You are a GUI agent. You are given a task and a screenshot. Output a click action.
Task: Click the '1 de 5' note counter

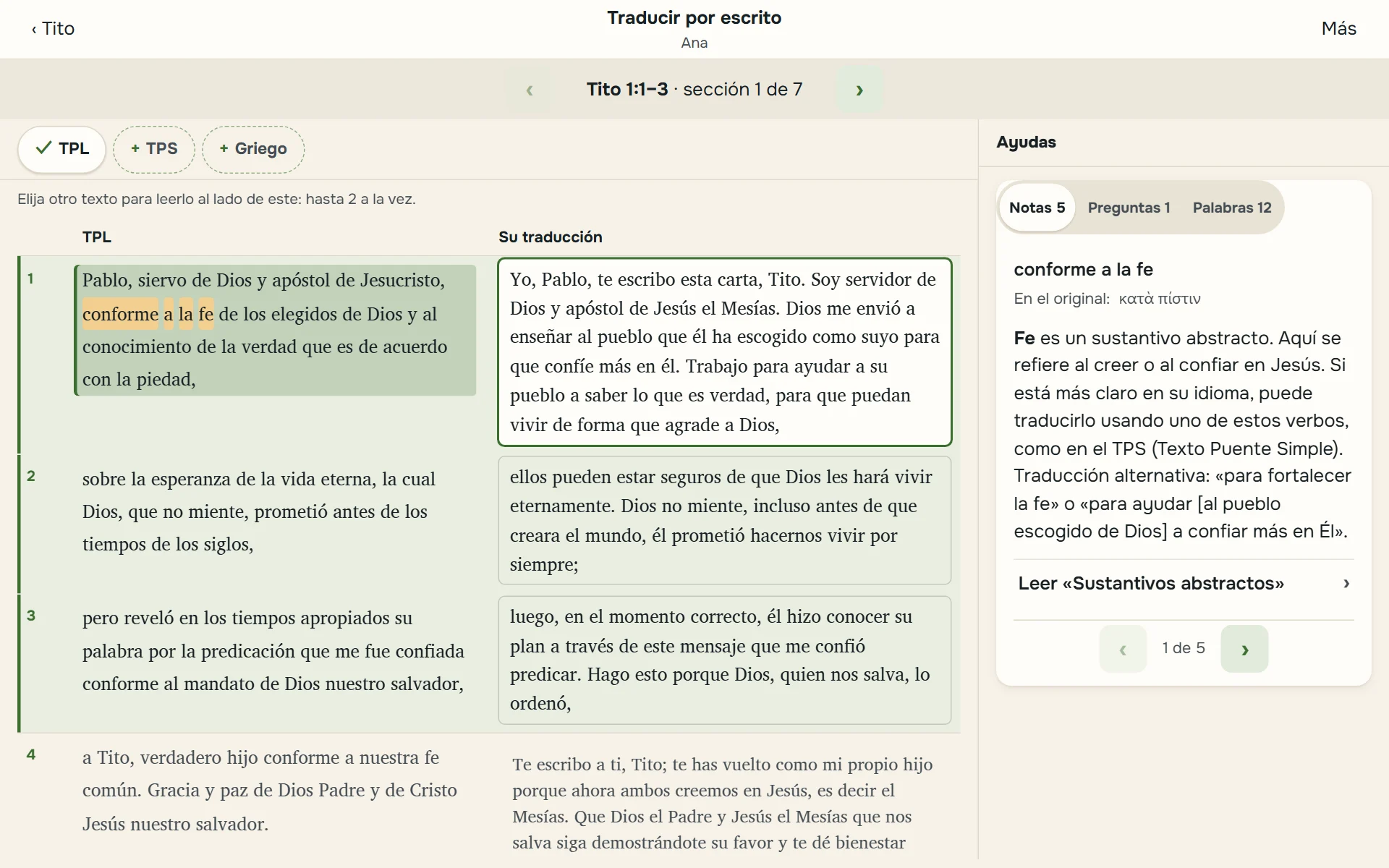(x=1184, y=648)
